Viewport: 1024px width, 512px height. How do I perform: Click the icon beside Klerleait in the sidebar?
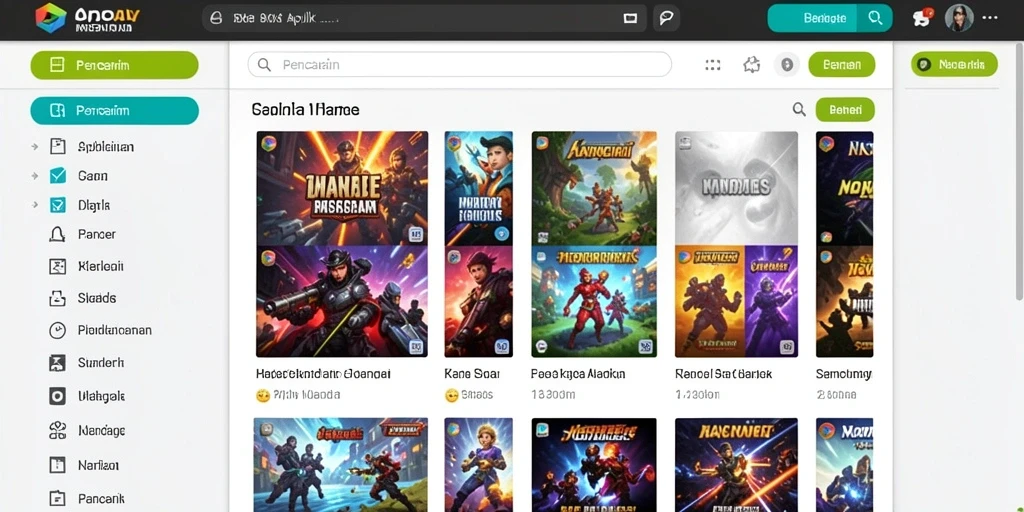[x=57, y=266]
